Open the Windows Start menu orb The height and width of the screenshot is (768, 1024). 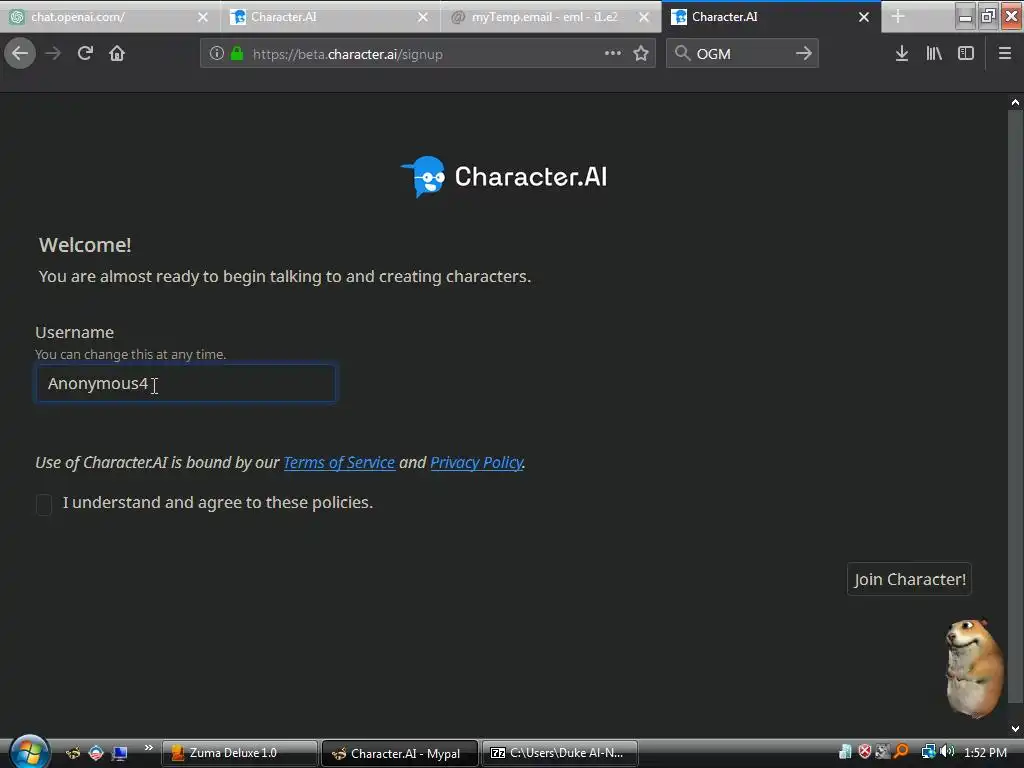click(x=28, y=752)
